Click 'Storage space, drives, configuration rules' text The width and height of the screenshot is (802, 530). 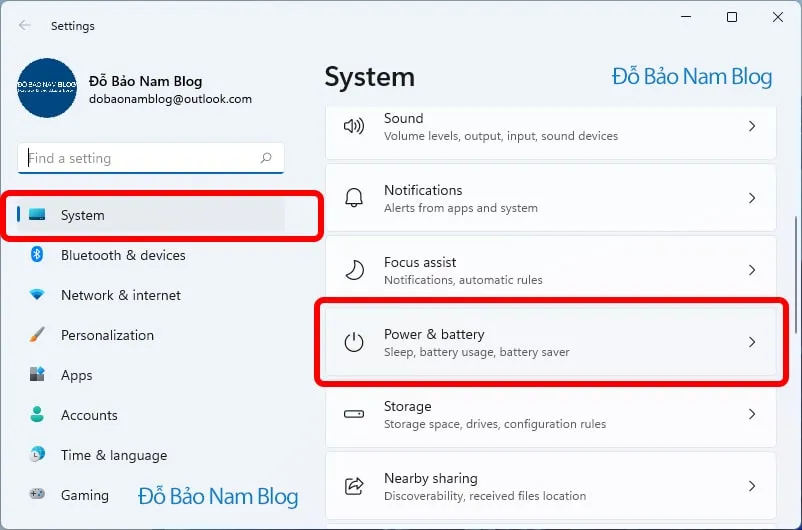pos(495,424)
